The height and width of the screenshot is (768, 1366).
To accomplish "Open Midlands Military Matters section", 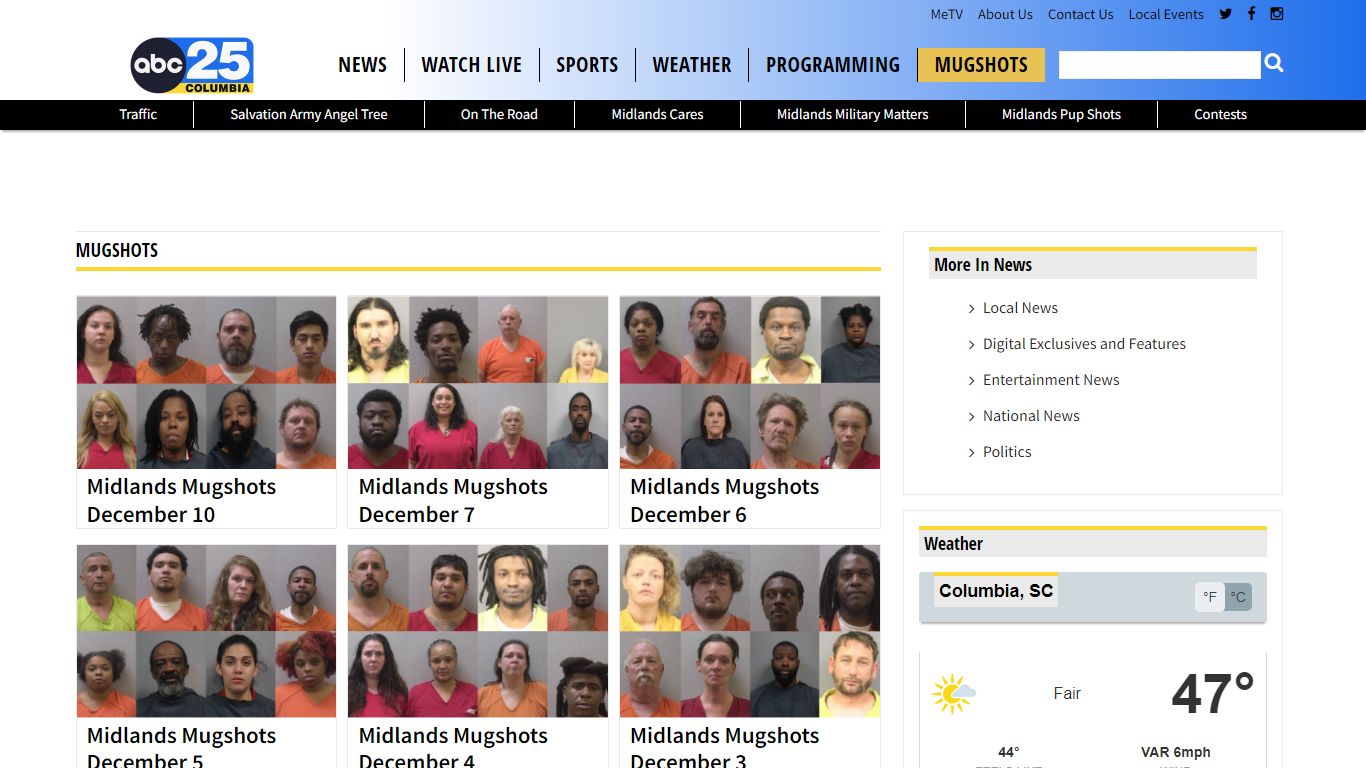I will click(x=853, y=114).
